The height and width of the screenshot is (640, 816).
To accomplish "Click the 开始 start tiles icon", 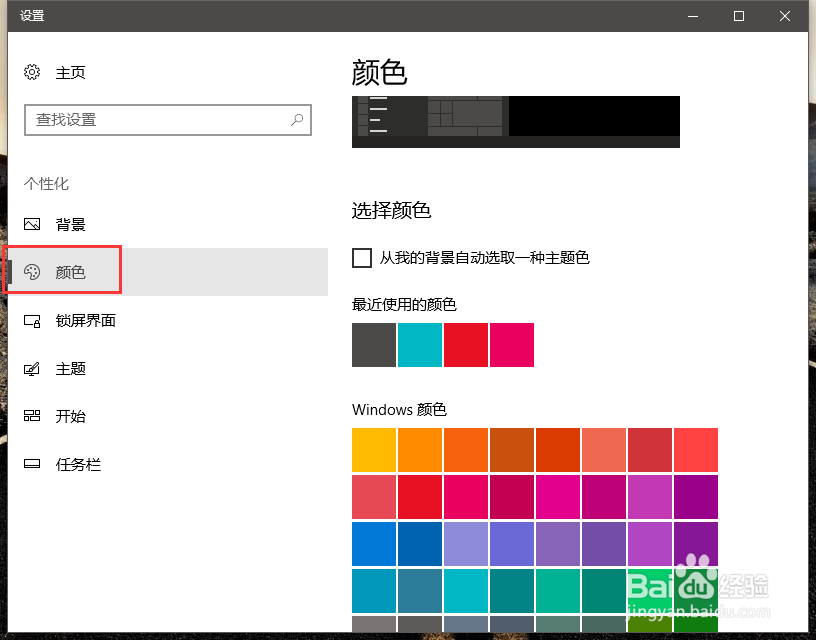I will 32,416.
